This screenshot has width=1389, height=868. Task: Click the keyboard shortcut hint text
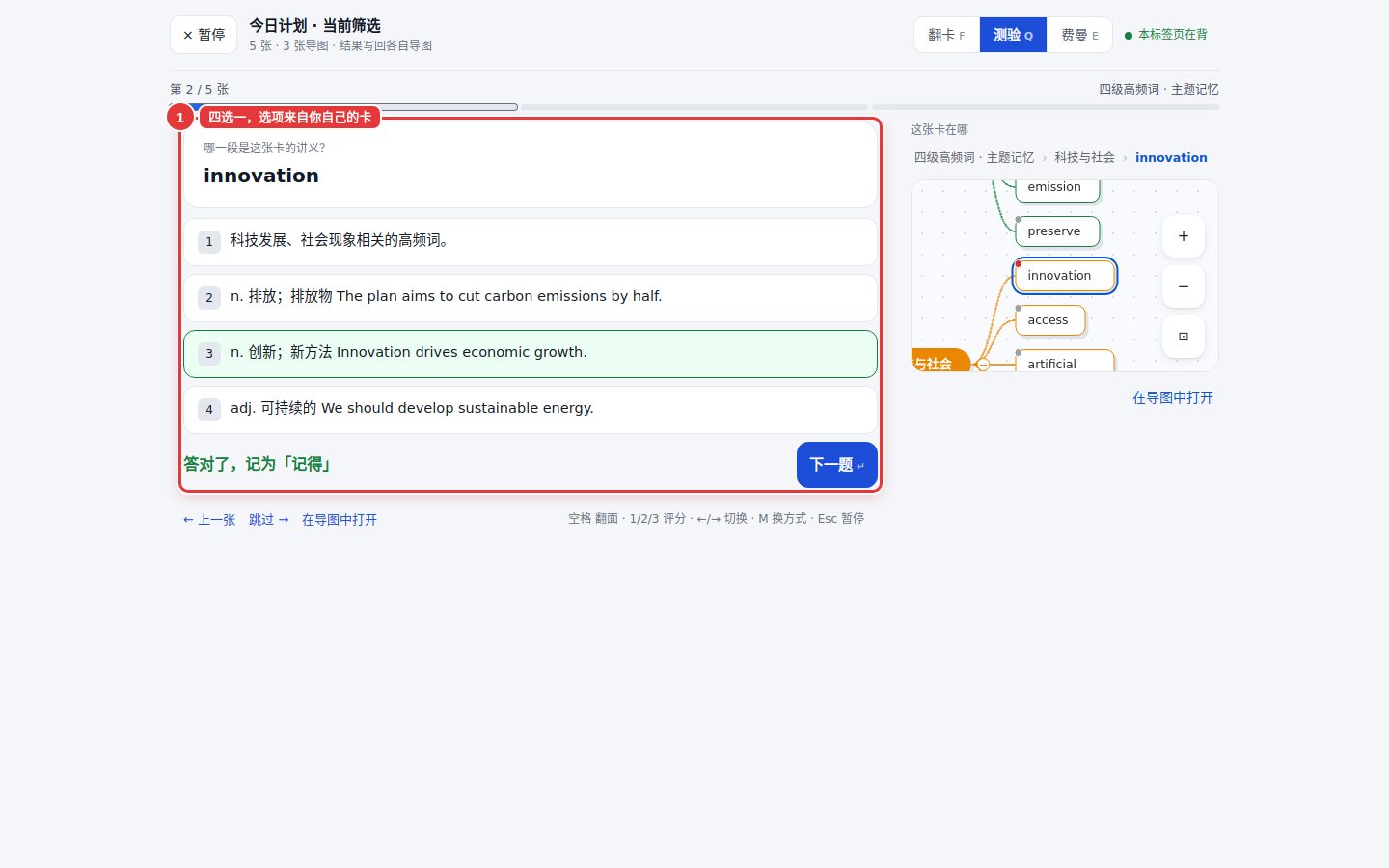point(716,519)
